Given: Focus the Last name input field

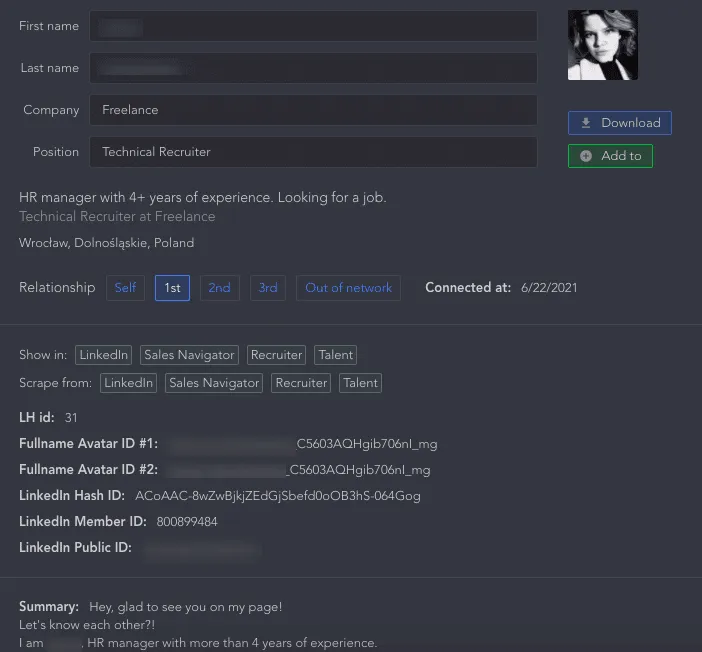Looking at the screenshot, I should [313, 68].
